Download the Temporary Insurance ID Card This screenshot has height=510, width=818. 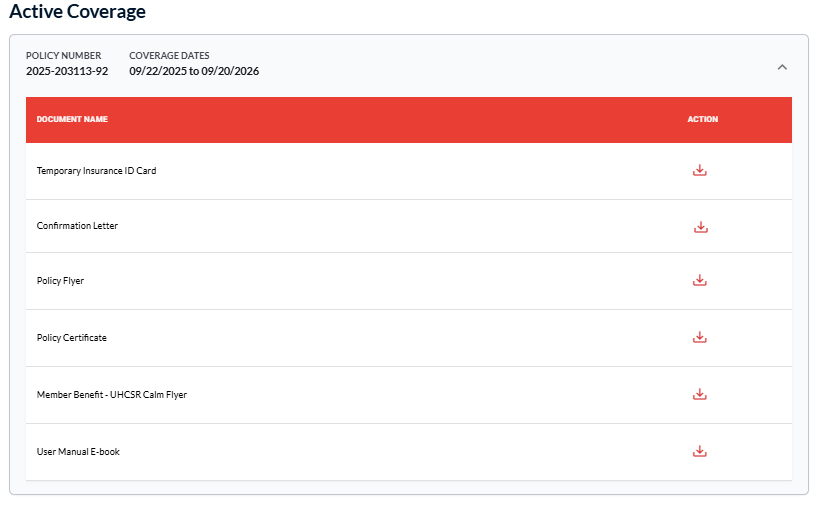click(x=700, y=171)
